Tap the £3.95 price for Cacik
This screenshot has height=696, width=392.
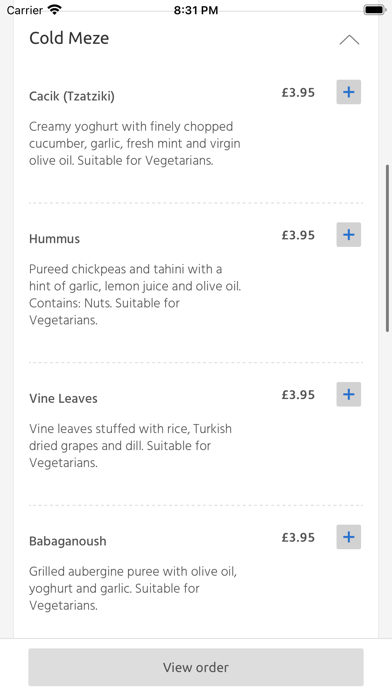(298, 92)
